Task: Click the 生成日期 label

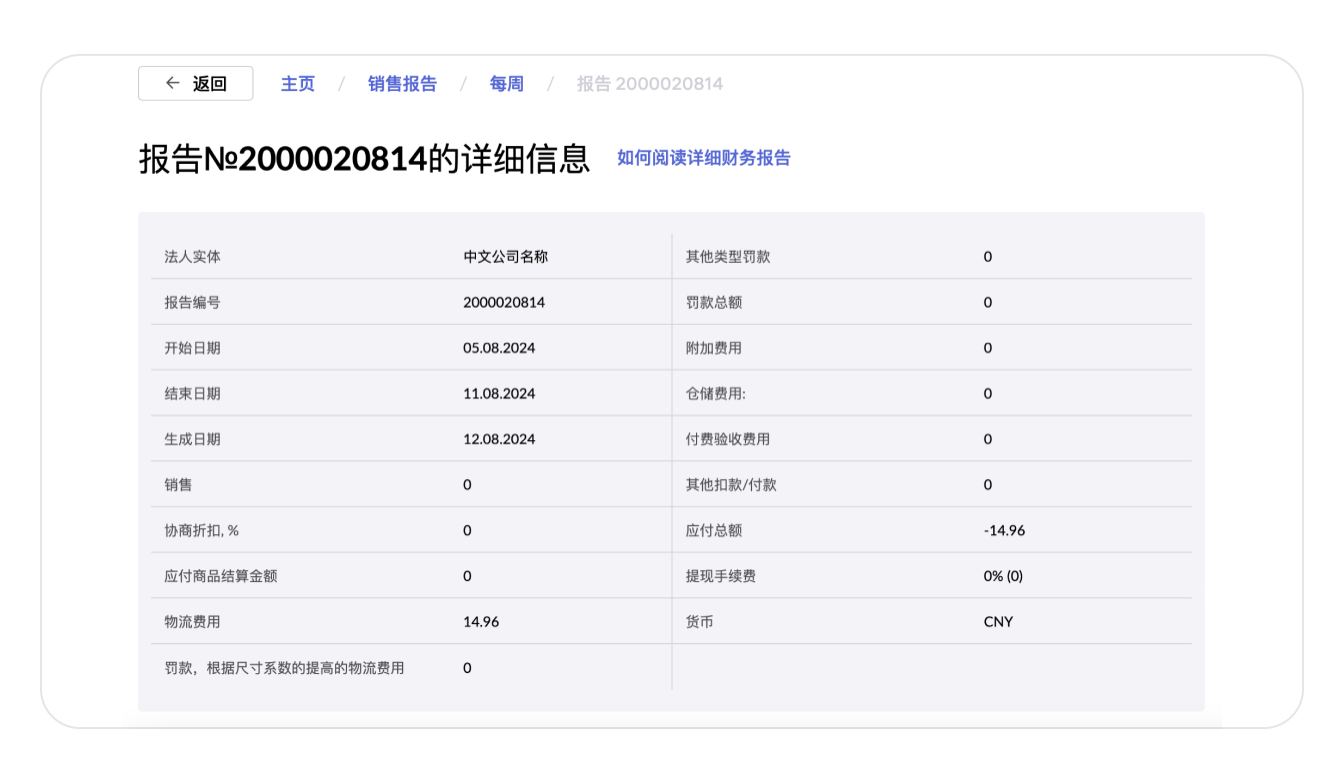Action: click(x=192, y=439)
